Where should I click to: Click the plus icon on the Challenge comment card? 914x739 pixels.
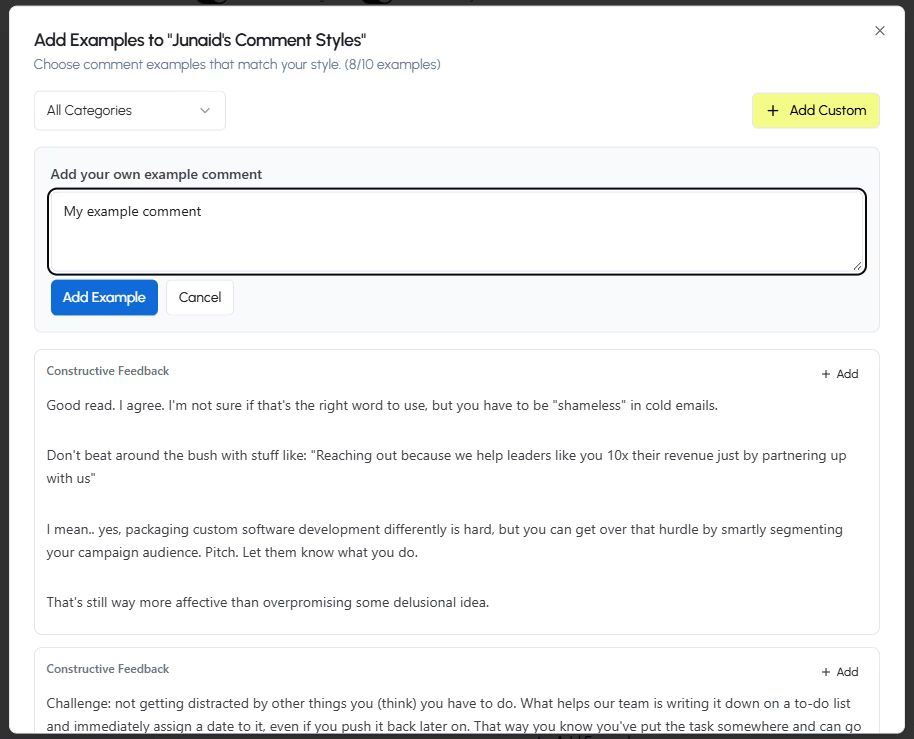click(826, 672)
